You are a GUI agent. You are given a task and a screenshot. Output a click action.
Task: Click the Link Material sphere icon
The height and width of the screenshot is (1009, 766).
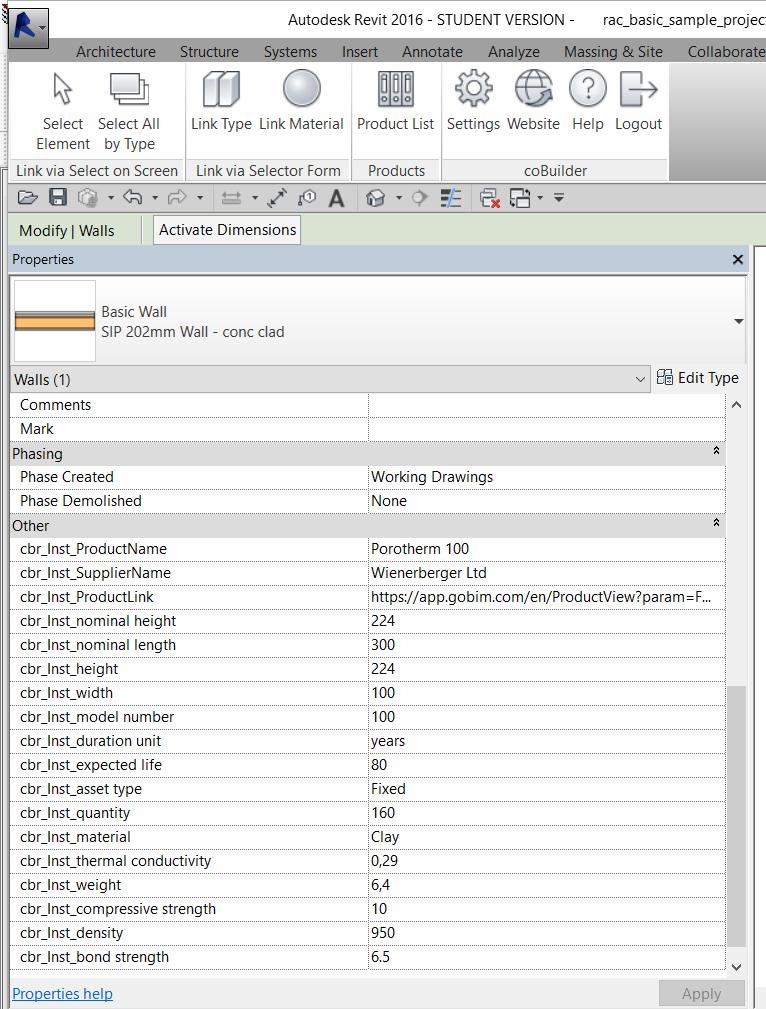click(301, 89)
